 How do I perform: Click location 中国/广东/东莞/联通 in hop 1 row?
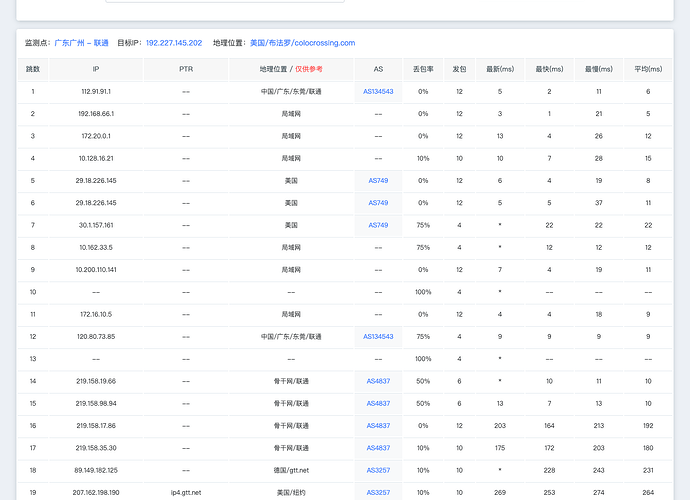pyautogui.click(x=291, y=92)
